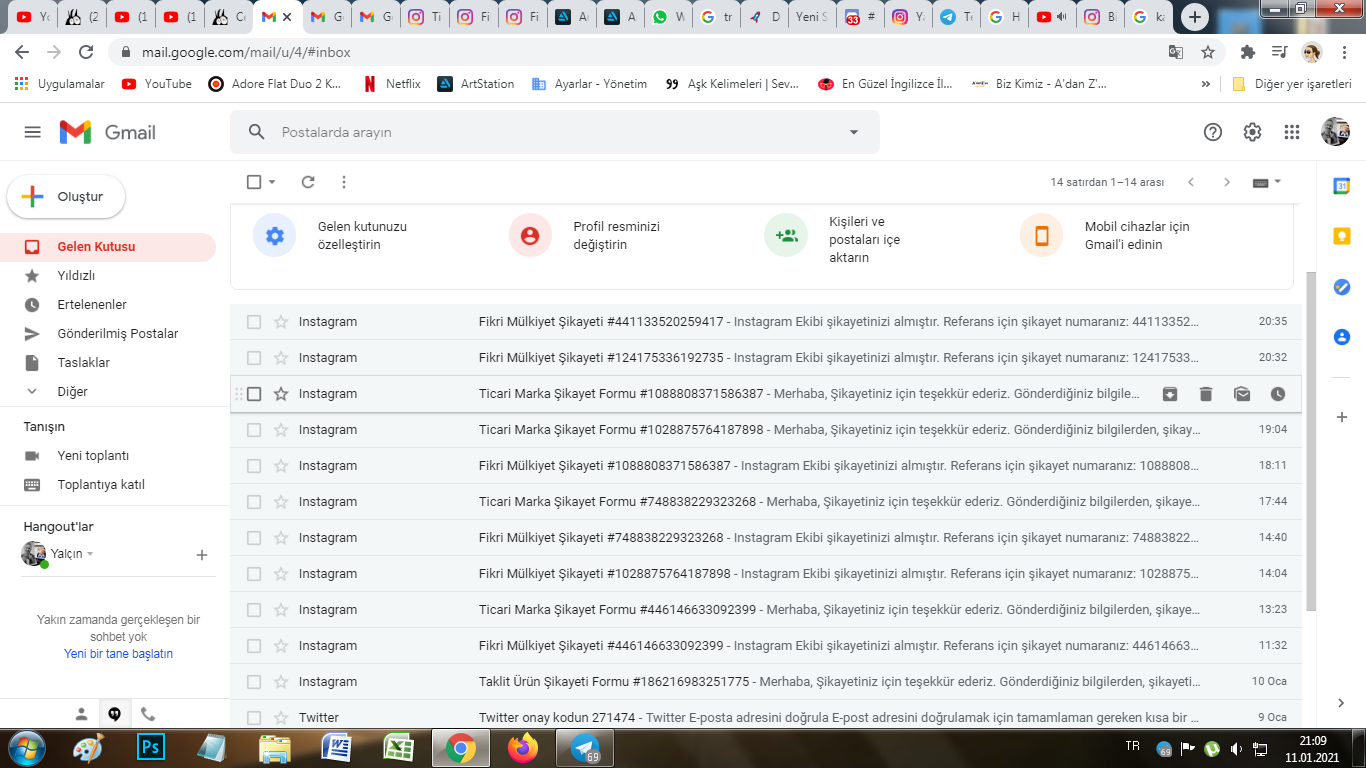The image size is (1366, 768).
Task: Switch to the Hangouts conversations tab
Action: point(115,714)
